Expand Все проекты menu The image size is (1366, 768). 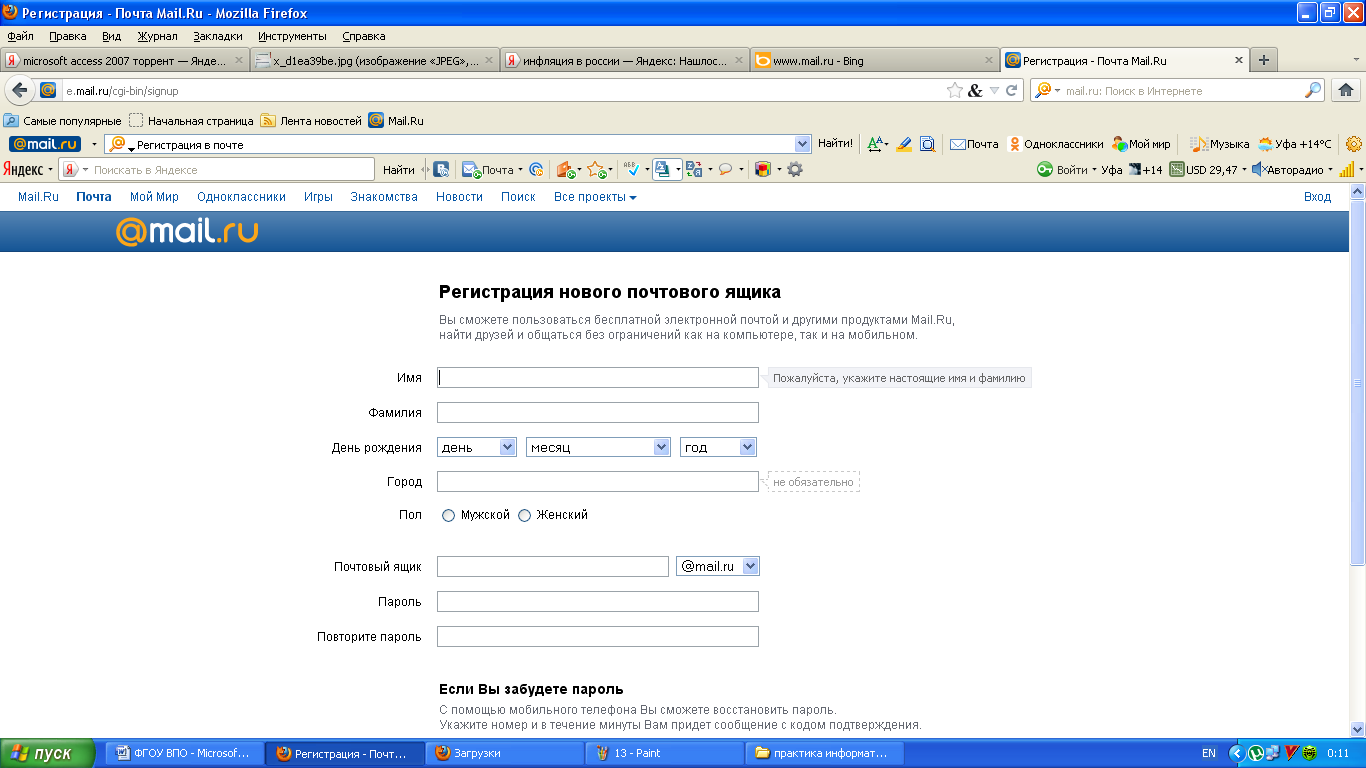click(595, 197)
